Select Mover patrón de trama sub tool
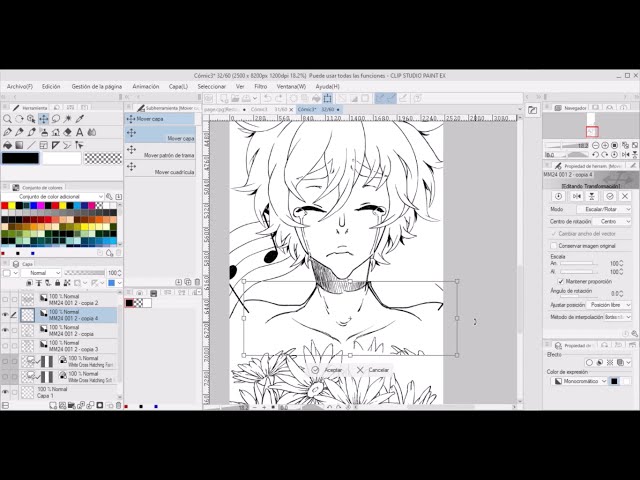640x480 pixels. pyautogui.click(x=160, y=151)
